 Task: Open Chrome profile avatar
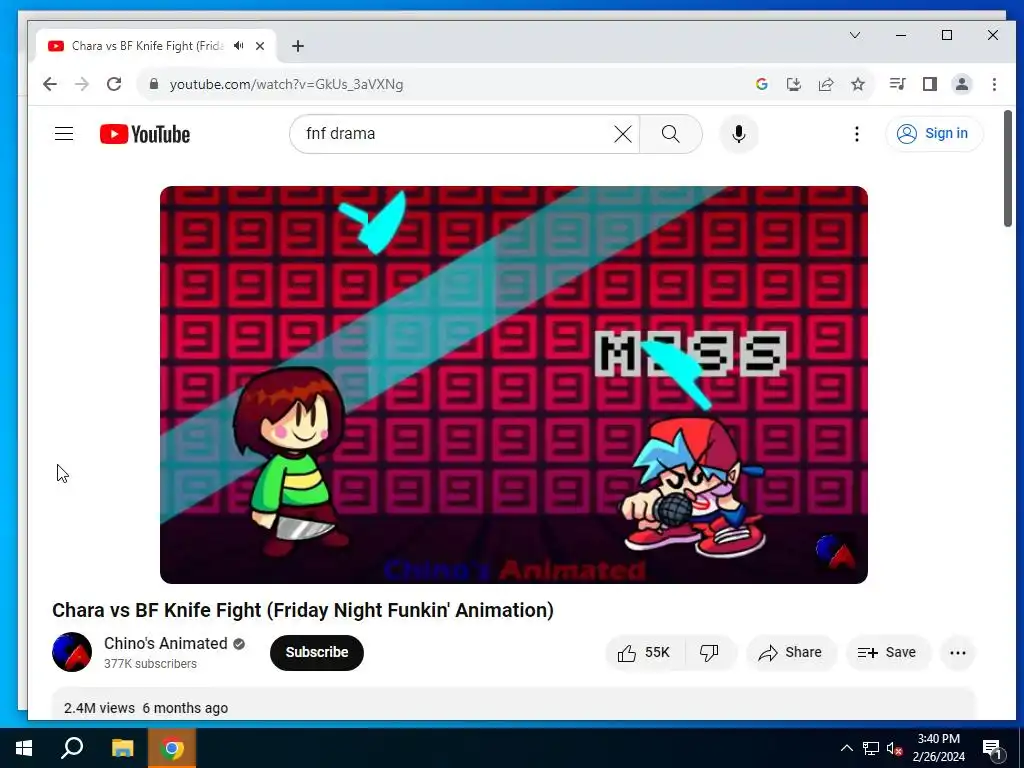pos(962,84)
